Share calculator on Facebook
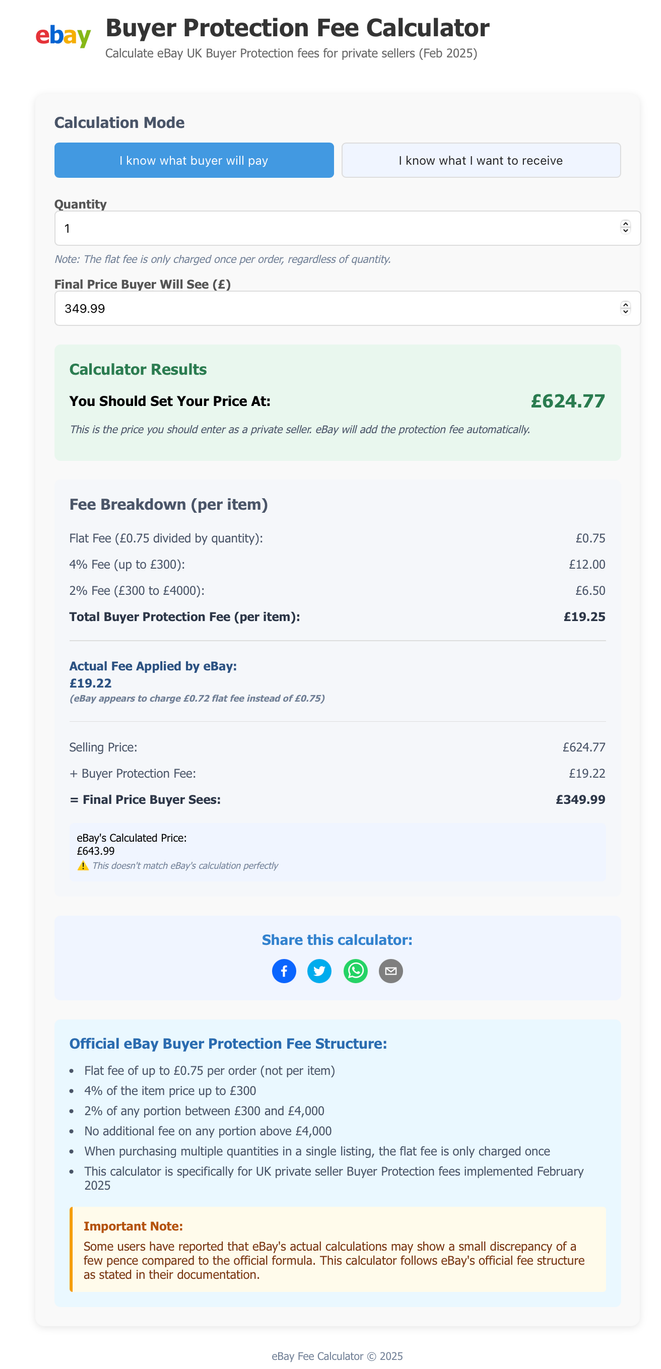The height and width of the screenshot is (1369, 661). pos(284,971)
